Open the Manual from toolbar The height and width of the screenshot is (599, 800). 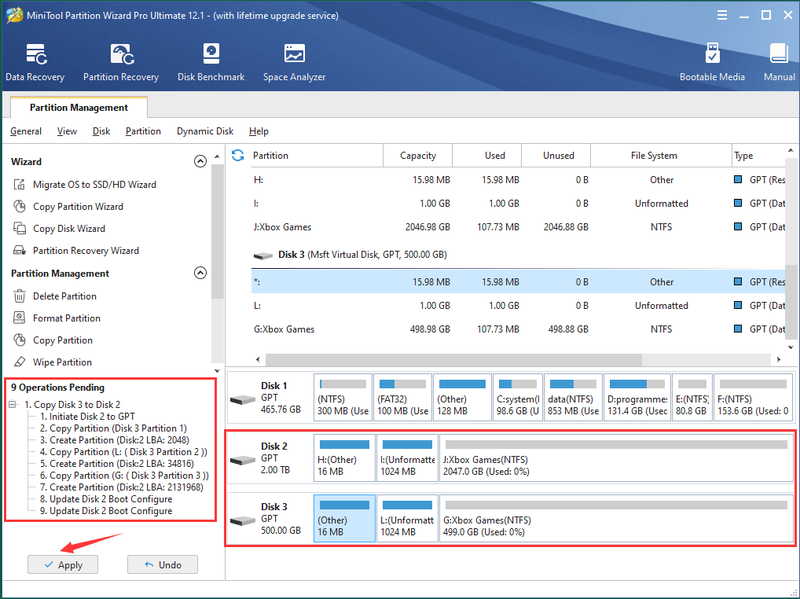(779, 63)
